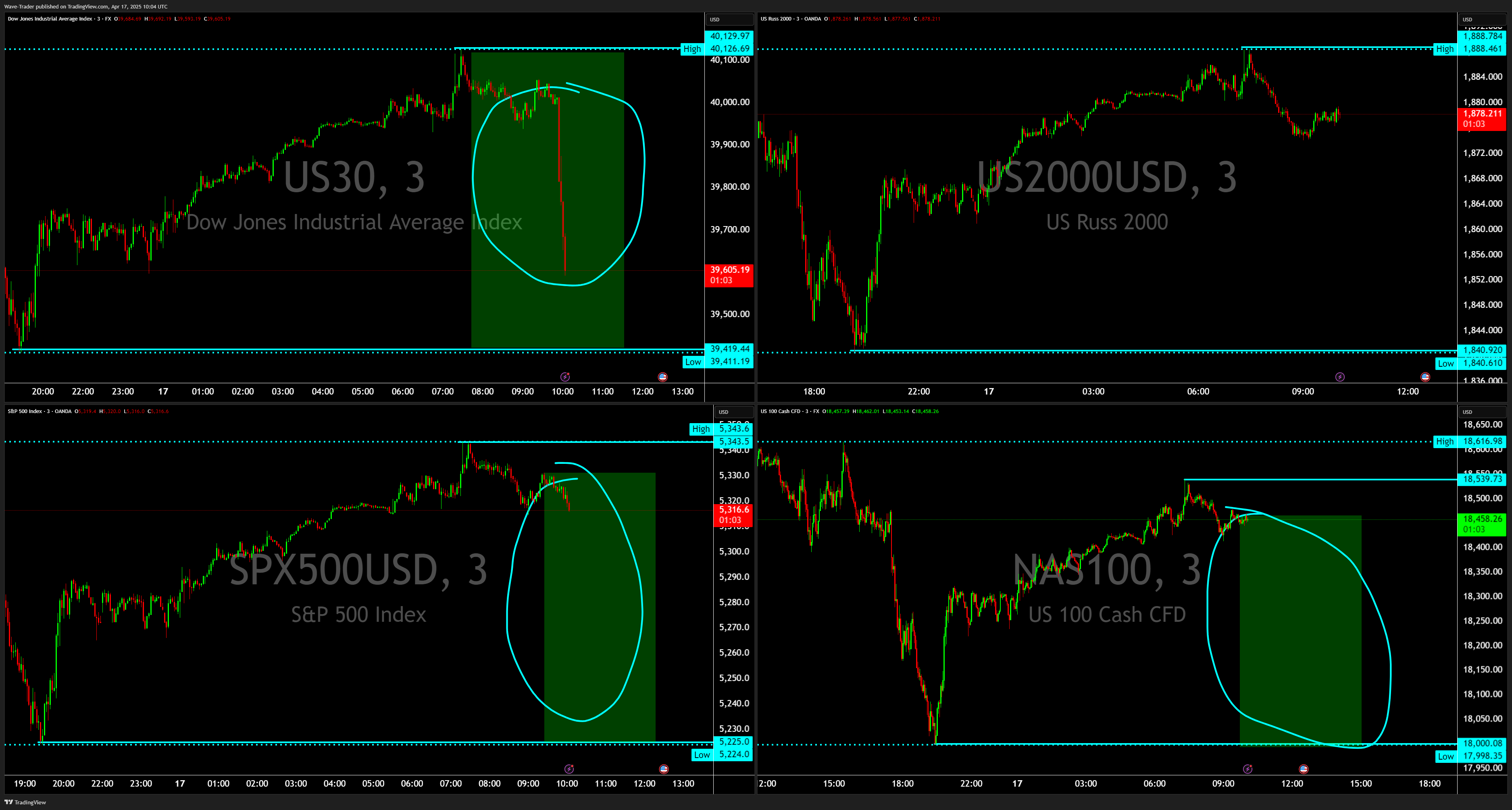Viewport: 1512px width, 810px height.
Task: Click the Low label on the US Russ 2000 chart
Action: tap(1446, 363)
